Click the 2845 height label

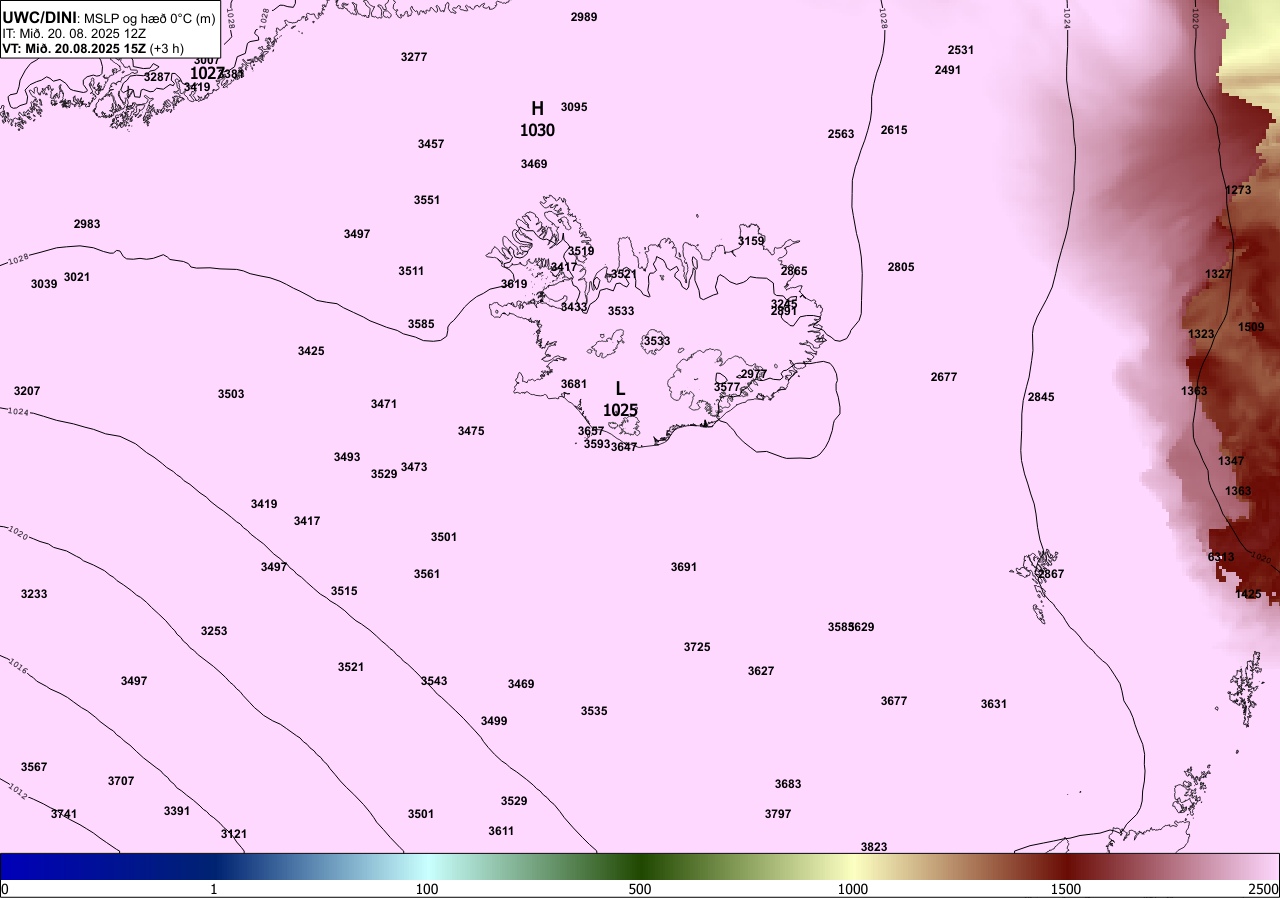tap(1041, 397)
